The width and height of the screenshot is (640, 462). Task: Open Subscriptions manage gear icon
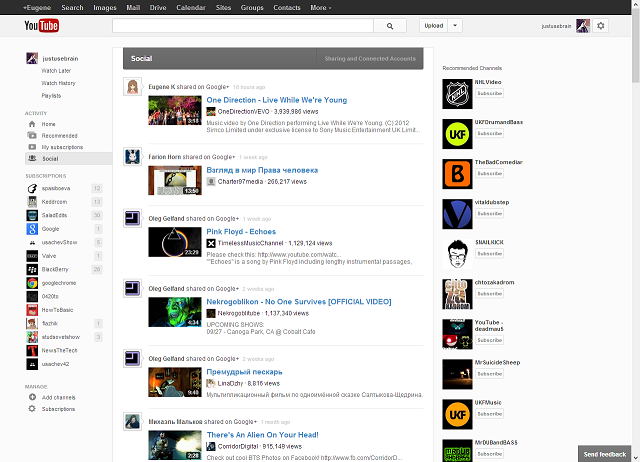[32, 409]
